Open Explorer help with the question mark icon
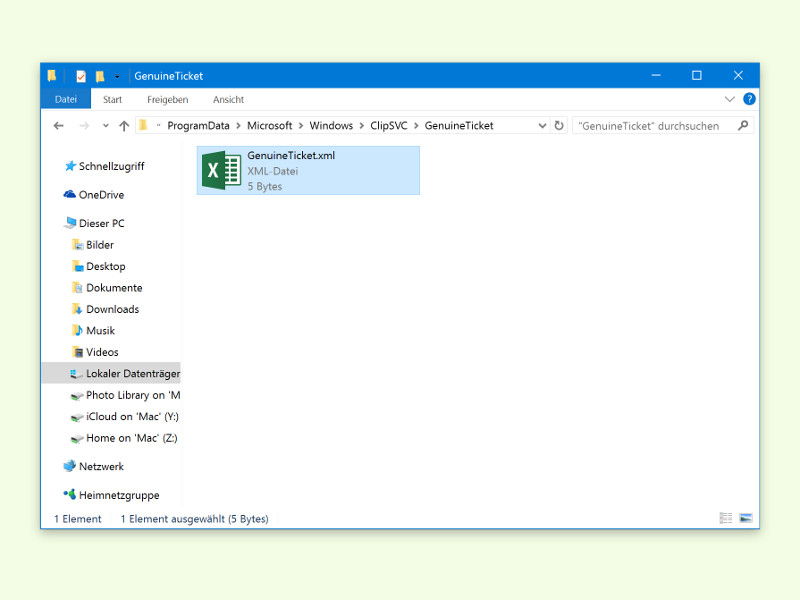The width and height of the screenshot is (800, 600). (x=749, y=99)
